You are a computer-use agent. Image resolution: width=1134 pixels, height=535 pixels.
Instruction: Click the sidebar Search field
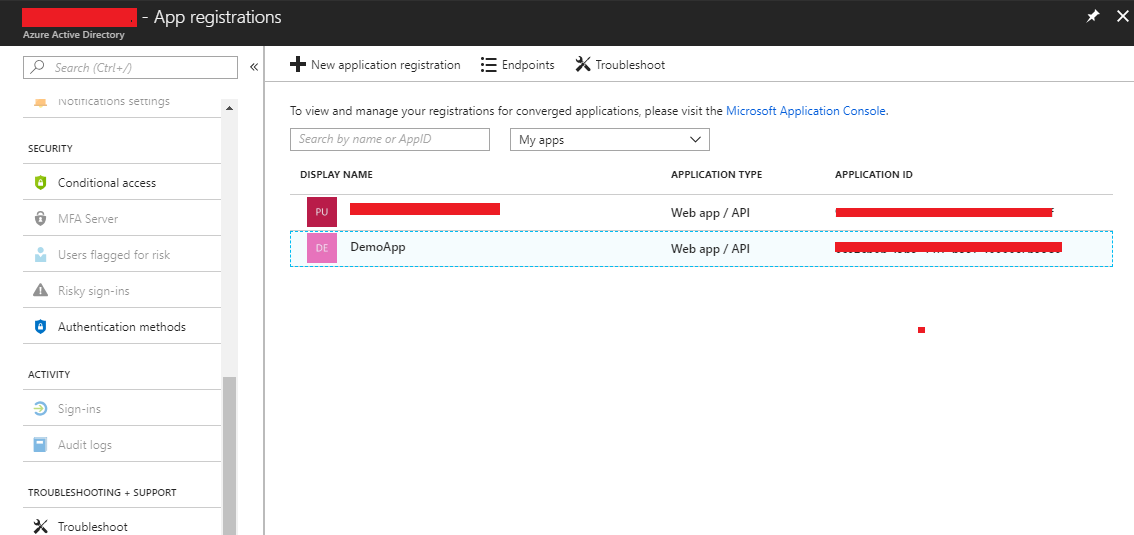131,67
